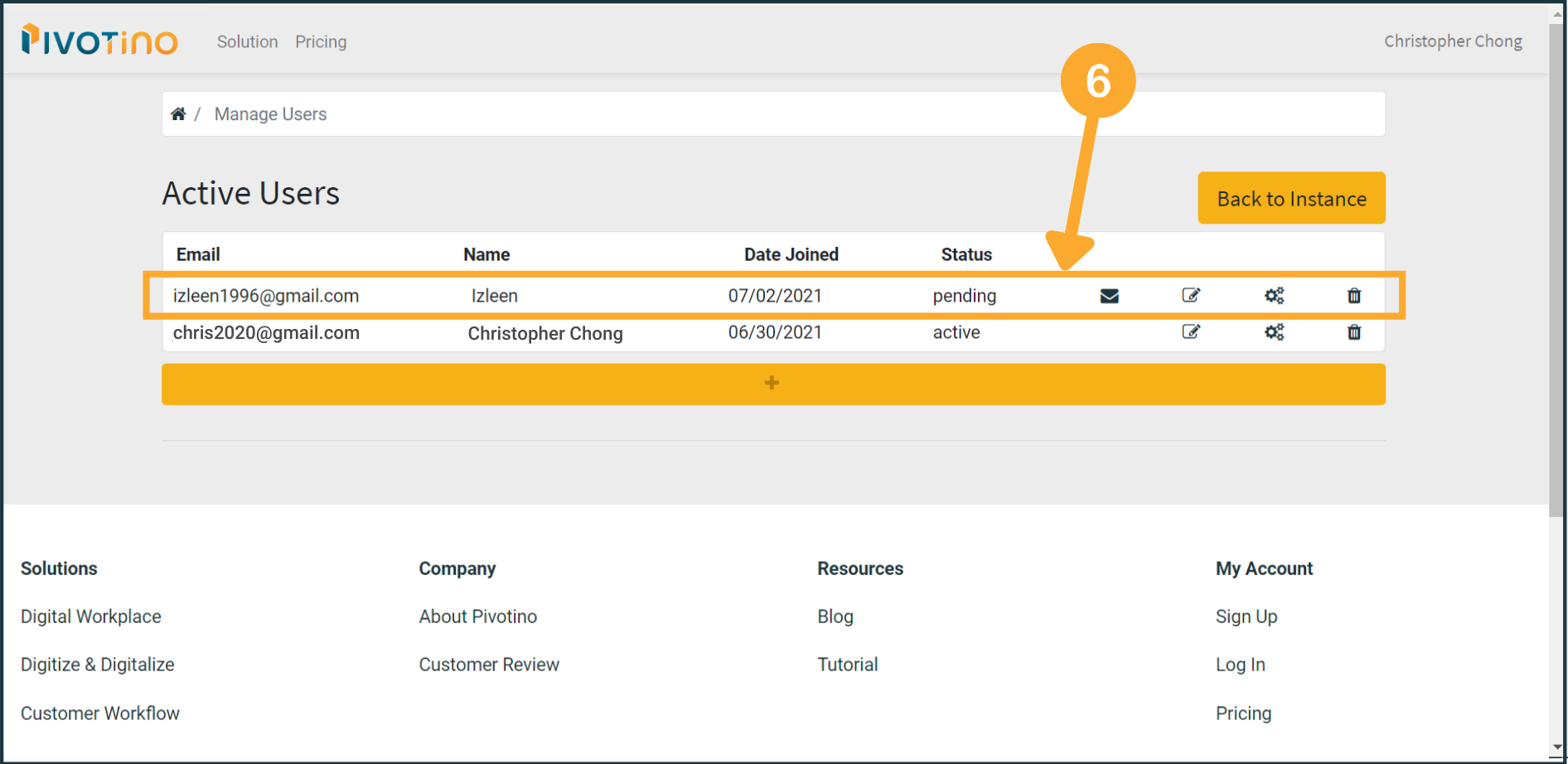This screenshot has height=764, width=1568.
Task: Open the Solution menu item
Action: pyautogui.click(x=247, y=41)
